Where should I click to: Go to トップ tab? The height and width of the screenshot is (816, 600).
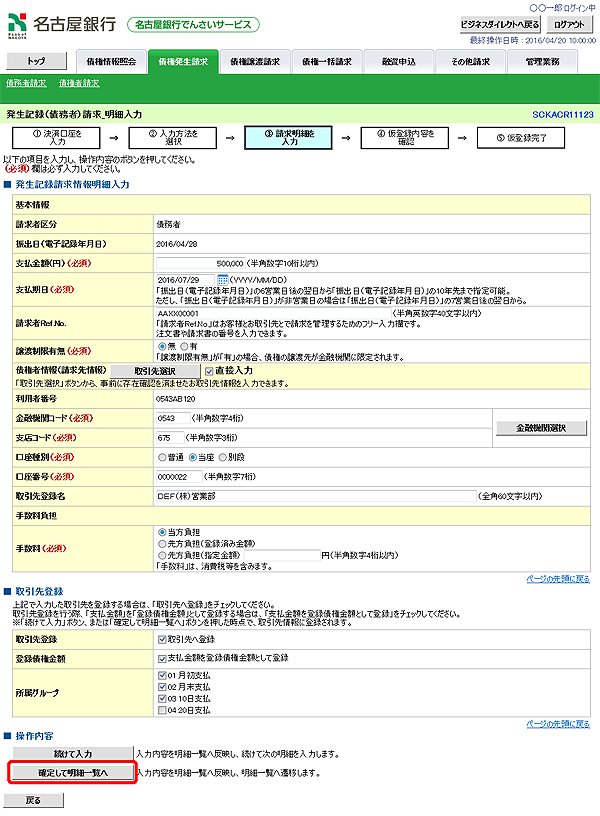pos(36,61)
